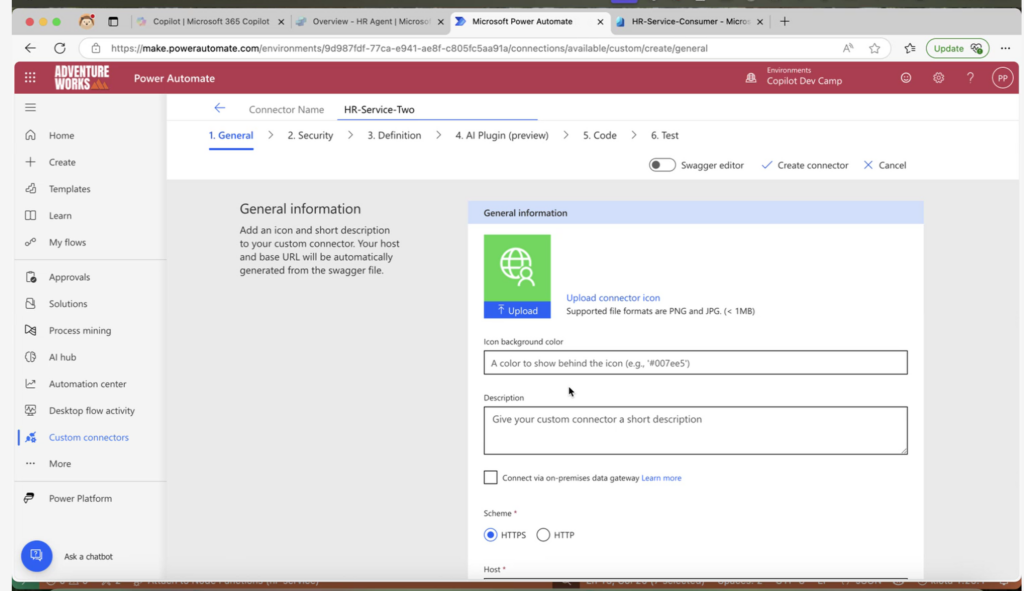Bookmark page with the star icon

click(874, 48)
